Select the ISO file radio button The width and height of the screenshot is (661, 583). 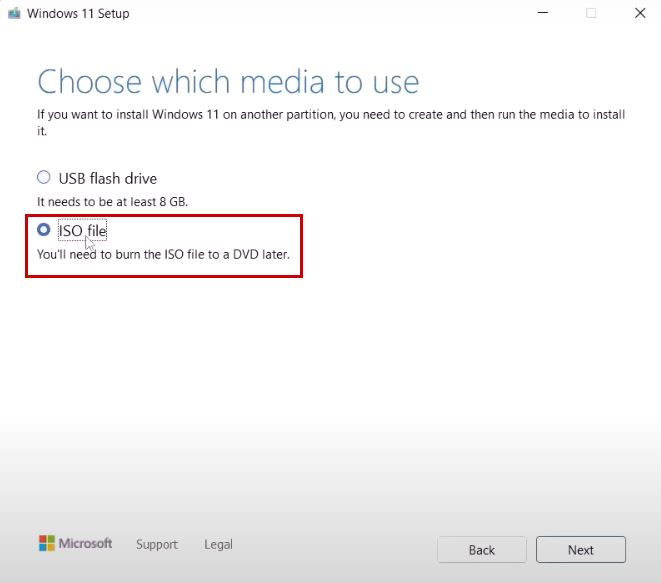(x=43, y=230)
